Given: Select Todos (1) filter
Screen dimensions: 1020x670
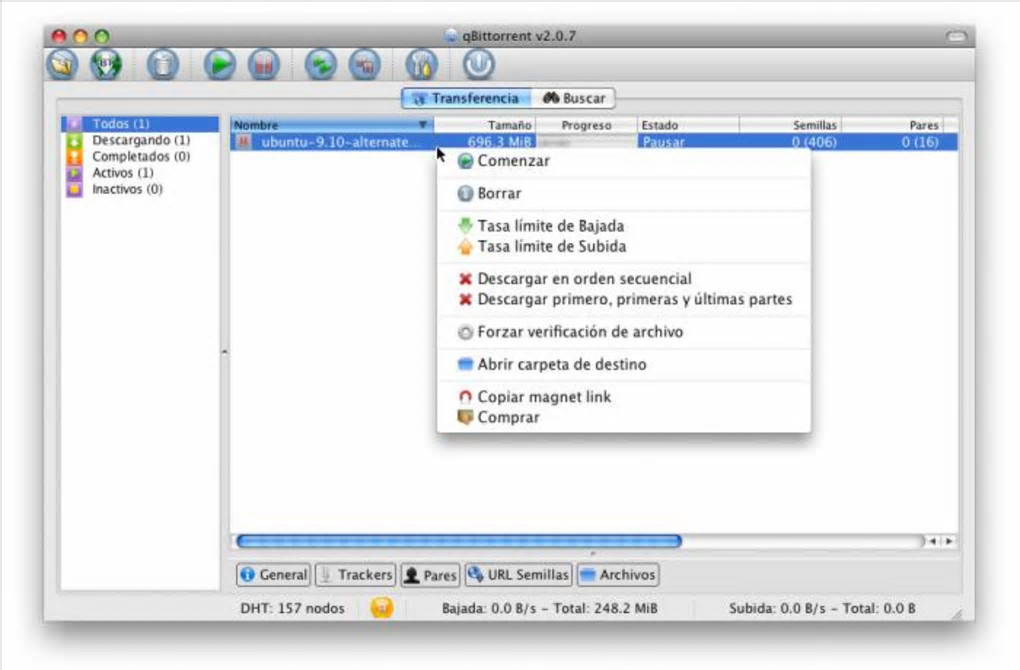Looking at the screenshot, I should 140,124.
